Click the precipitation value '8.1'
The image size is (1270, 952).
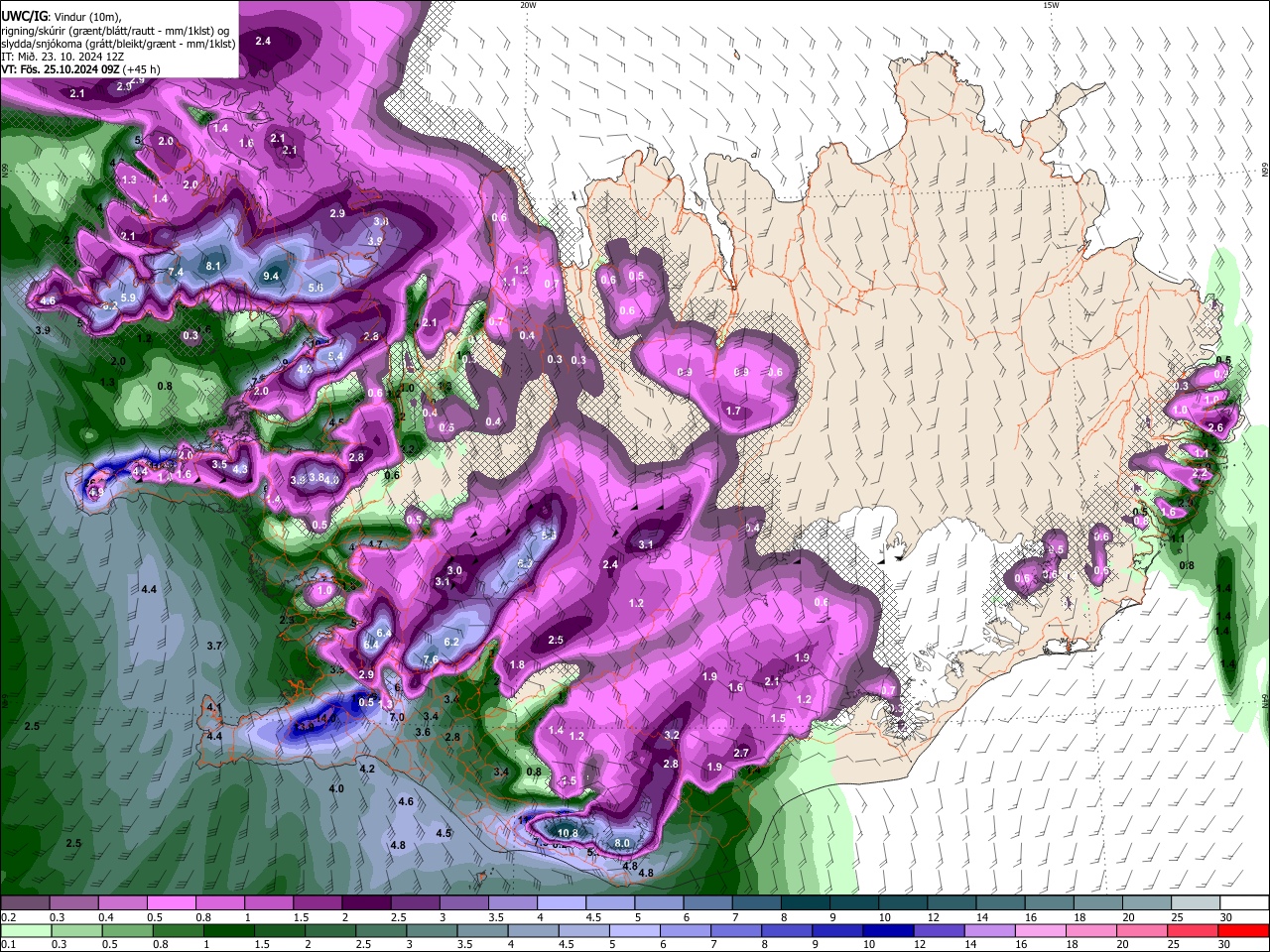click(213, 266)
